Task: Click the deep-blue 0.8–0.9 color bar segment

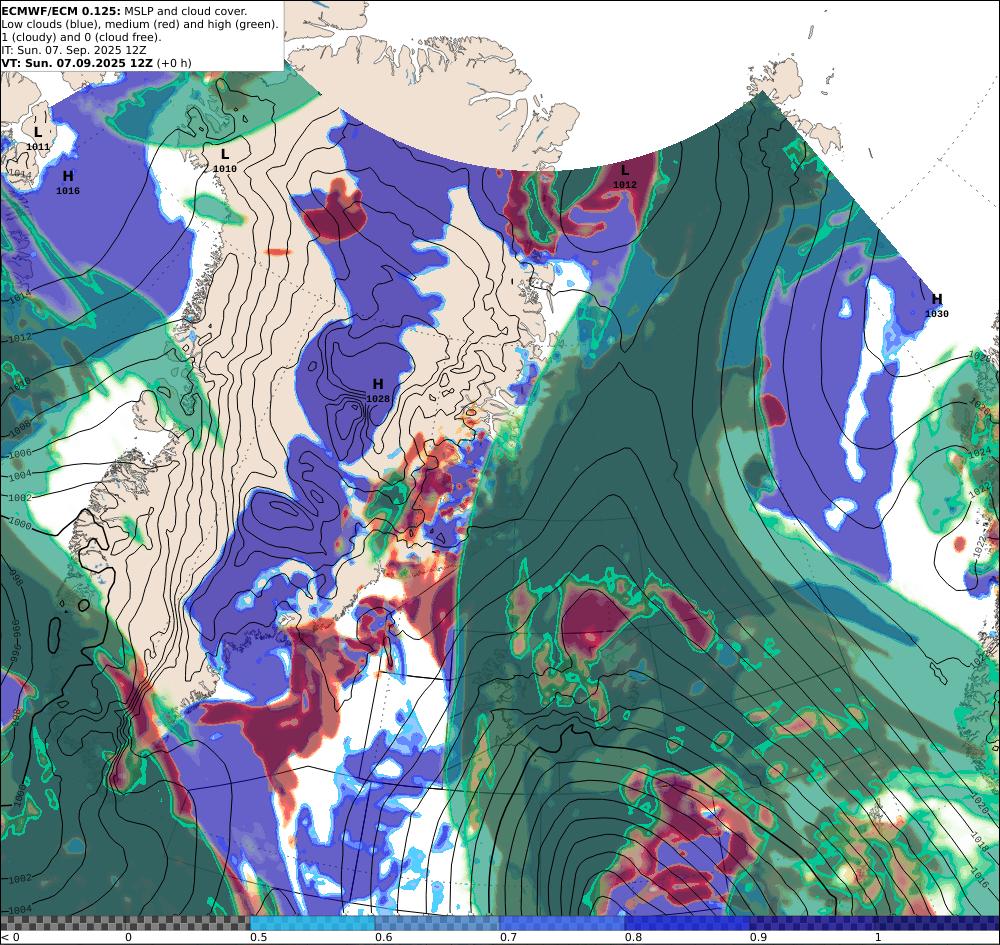Action: [687, 923]
